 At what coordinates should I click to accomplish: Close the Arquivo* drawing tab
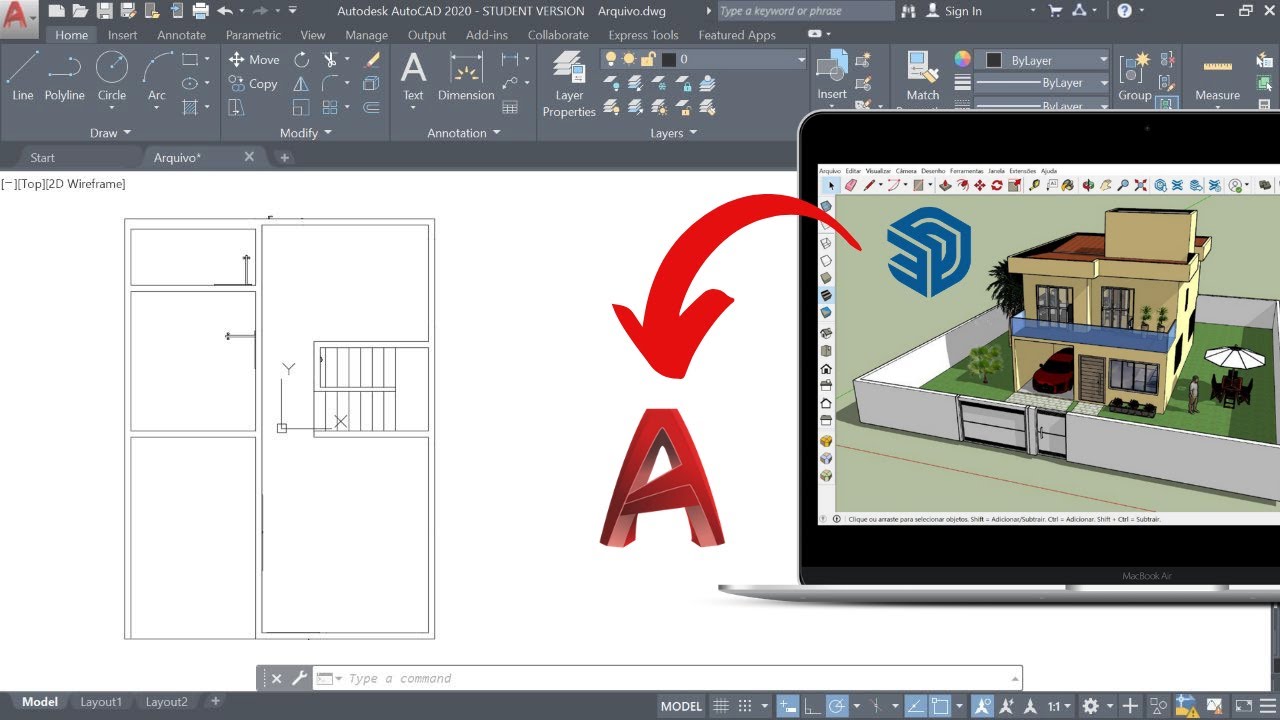pos(250,157)
